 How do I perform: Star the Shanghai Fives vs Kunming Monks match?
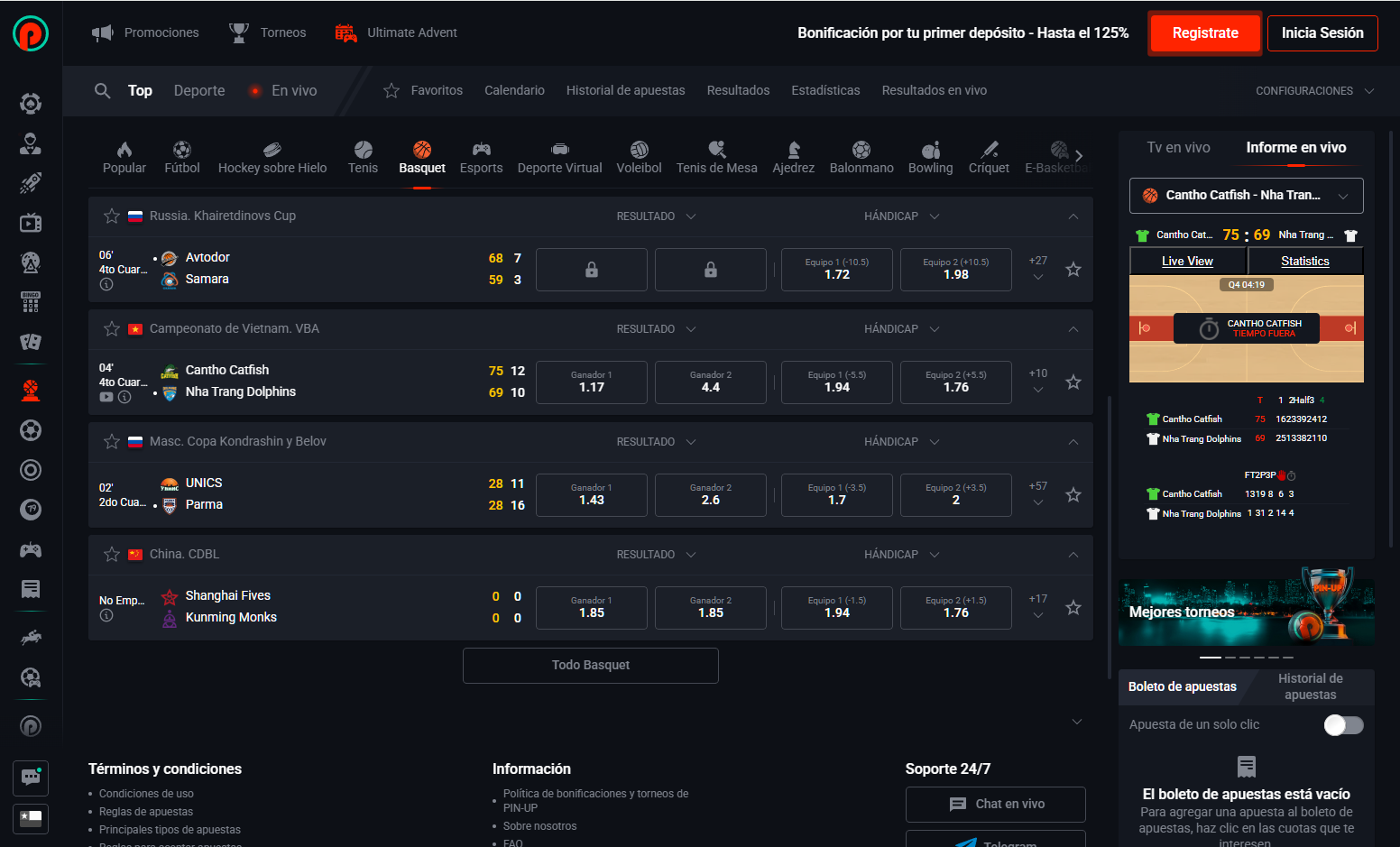1073,608
